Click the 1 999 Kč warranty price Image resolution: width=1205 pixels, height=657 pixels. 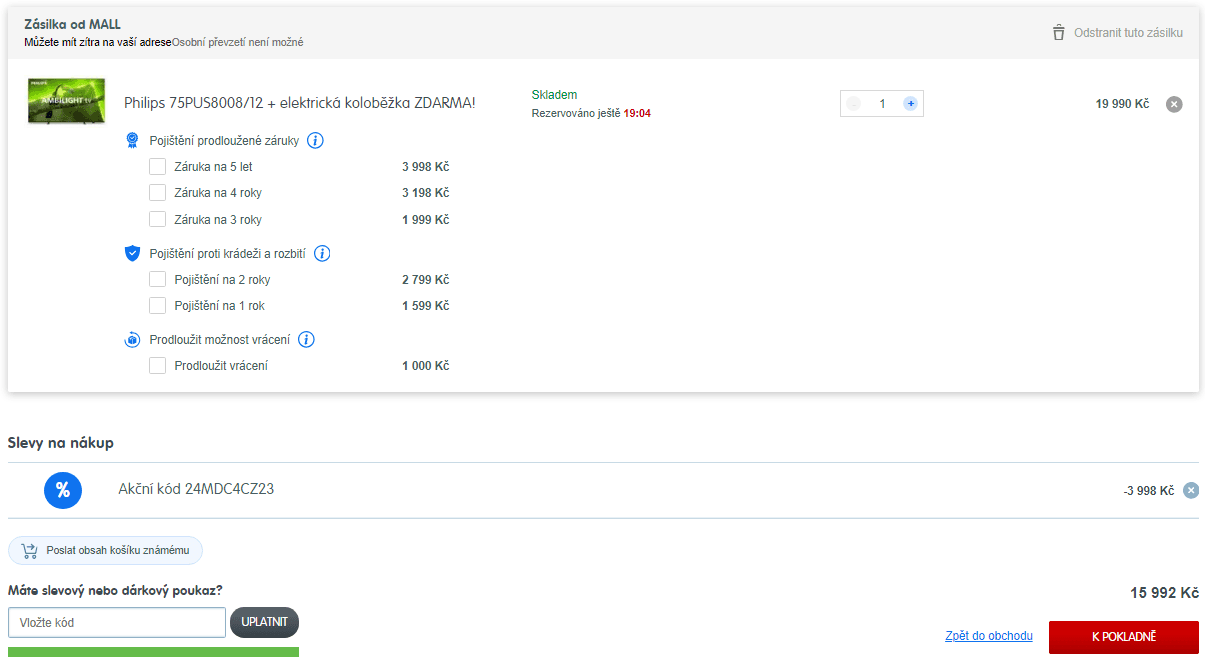click(x=426, y=219)
